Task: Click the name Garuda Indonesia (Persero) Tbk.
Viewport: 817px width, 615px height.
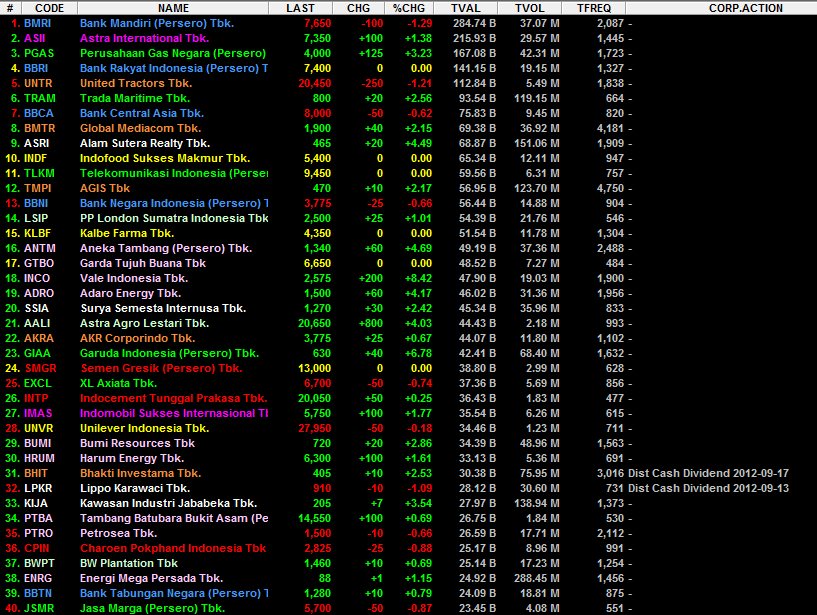Action: pos(169,353)
